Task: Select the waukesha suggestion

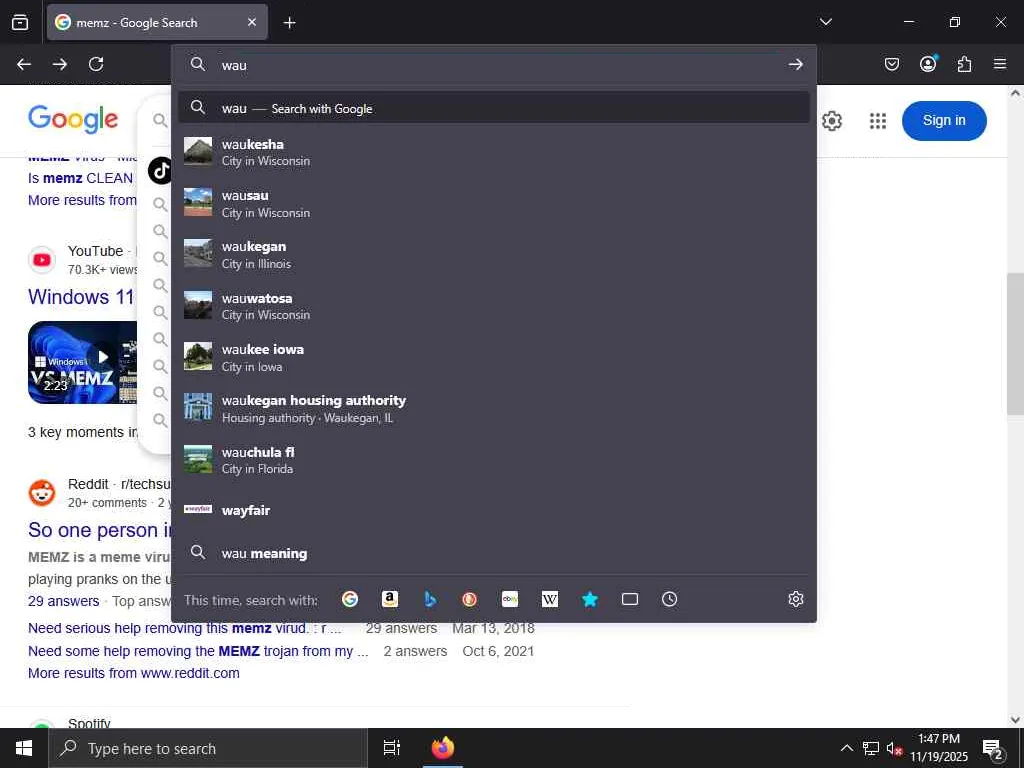Action: tap(494, 152)
